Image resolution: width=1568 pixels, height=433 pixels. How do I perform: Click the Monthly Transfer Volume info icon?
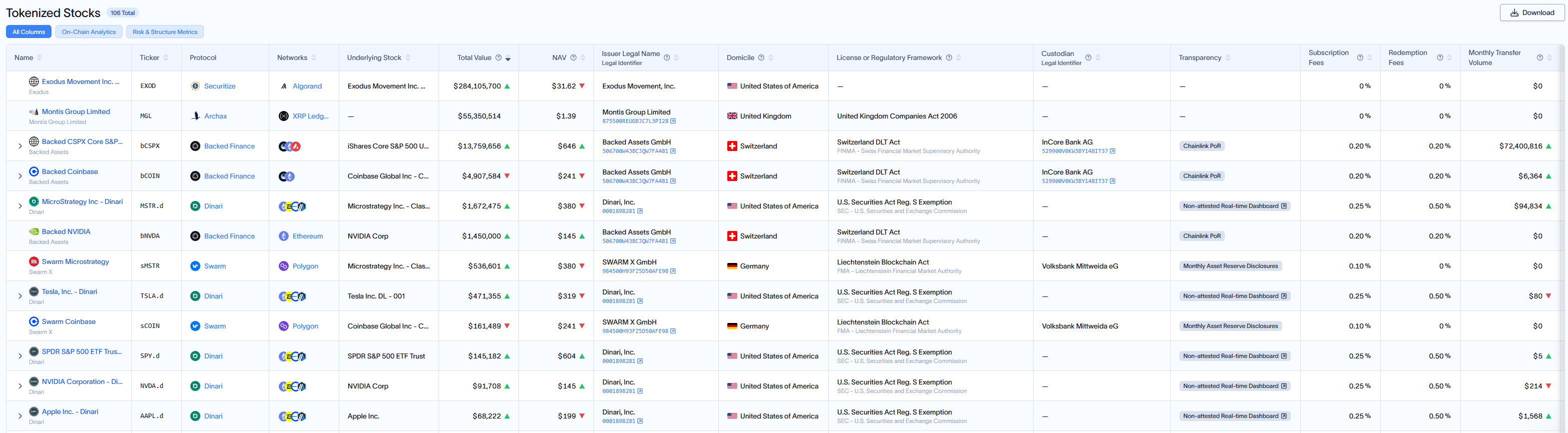click(x=1540, y=58)
